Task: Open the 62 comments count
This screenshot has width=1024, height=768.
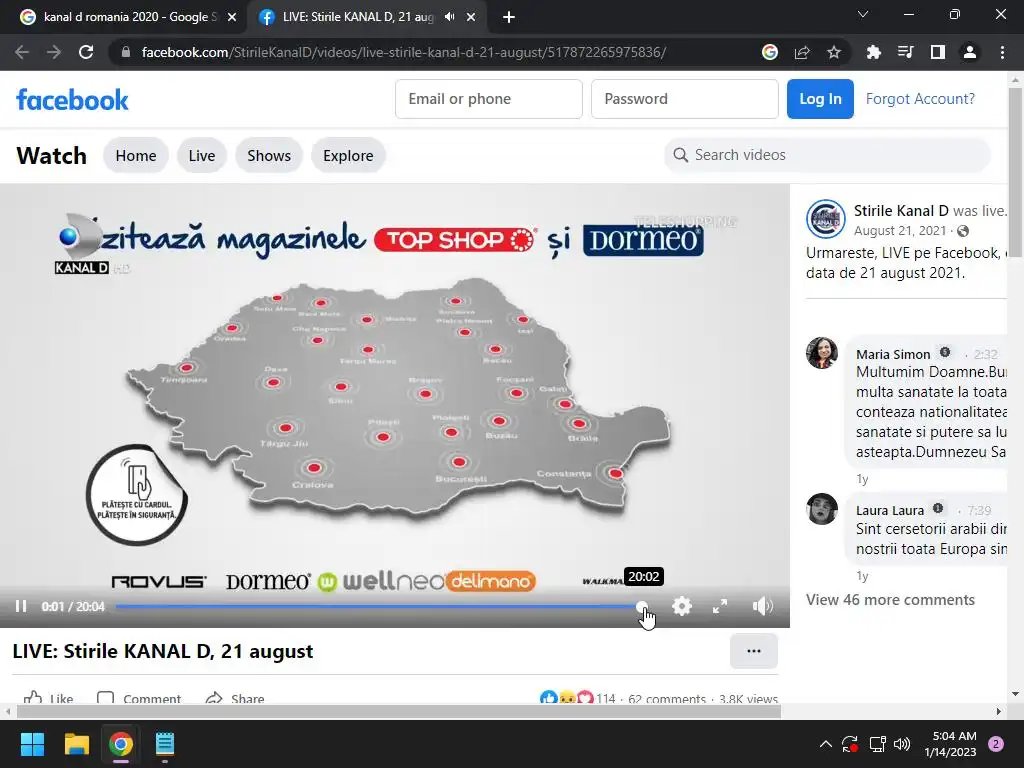Action: pos(667,698)
